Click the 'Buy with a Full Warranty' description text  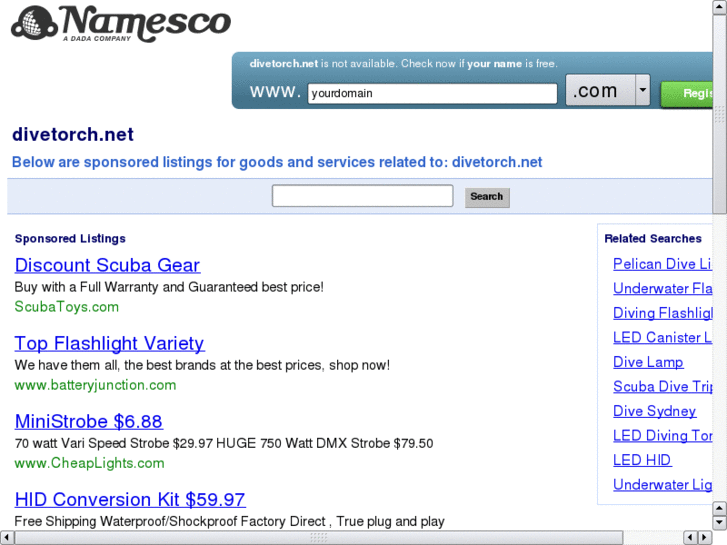[169, 287]
